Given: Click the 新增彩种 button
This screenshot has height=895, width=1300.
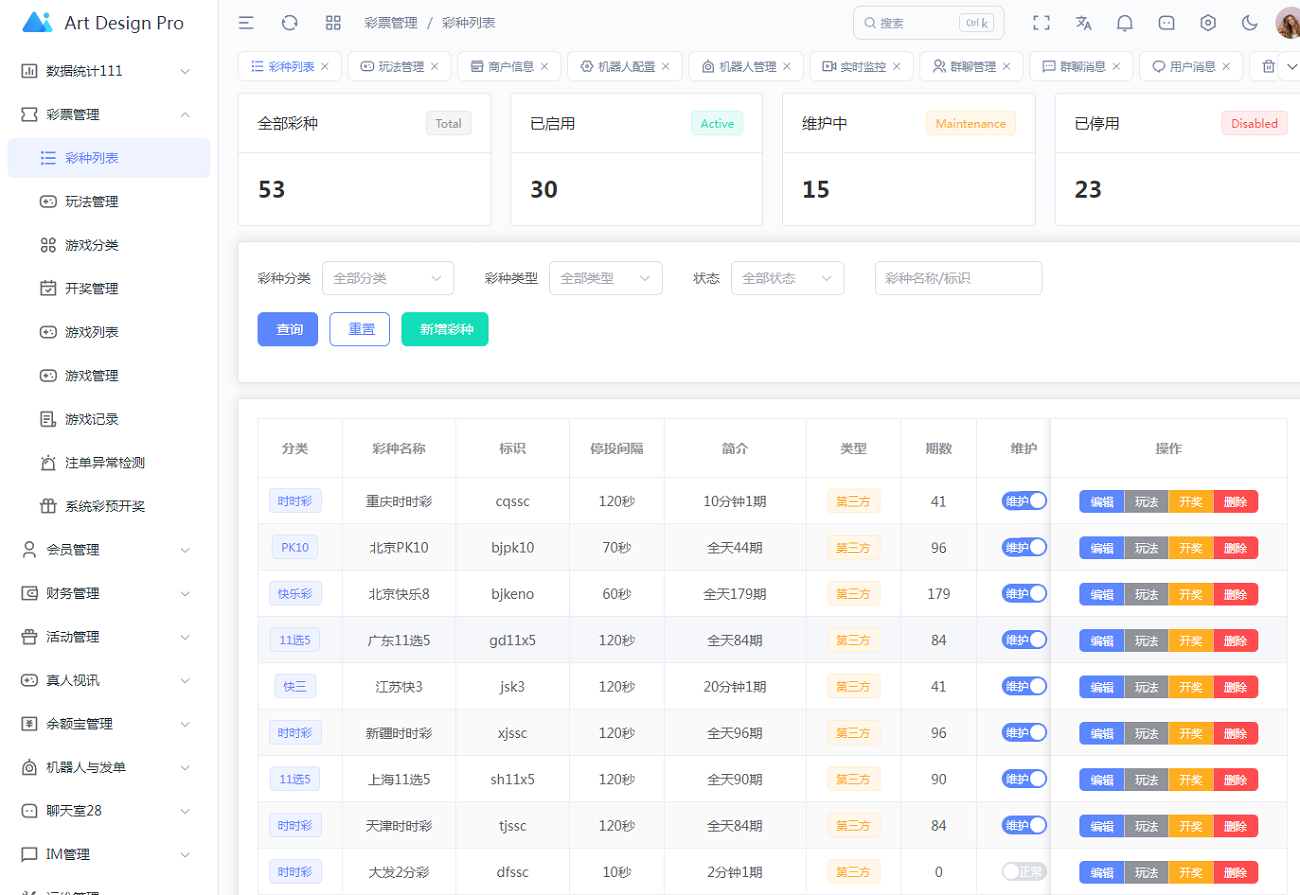Looking at the screenshot, I should [444, 329].
